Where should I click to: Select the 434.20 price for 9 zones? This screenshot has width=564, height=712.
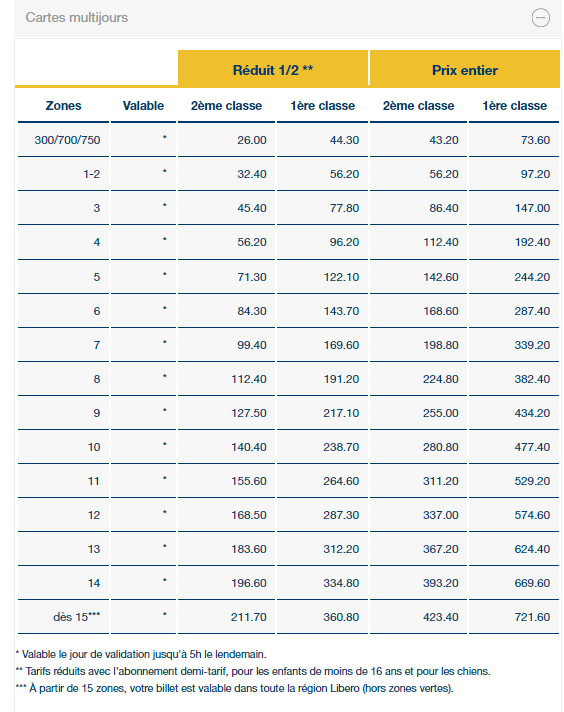point(532,413)
